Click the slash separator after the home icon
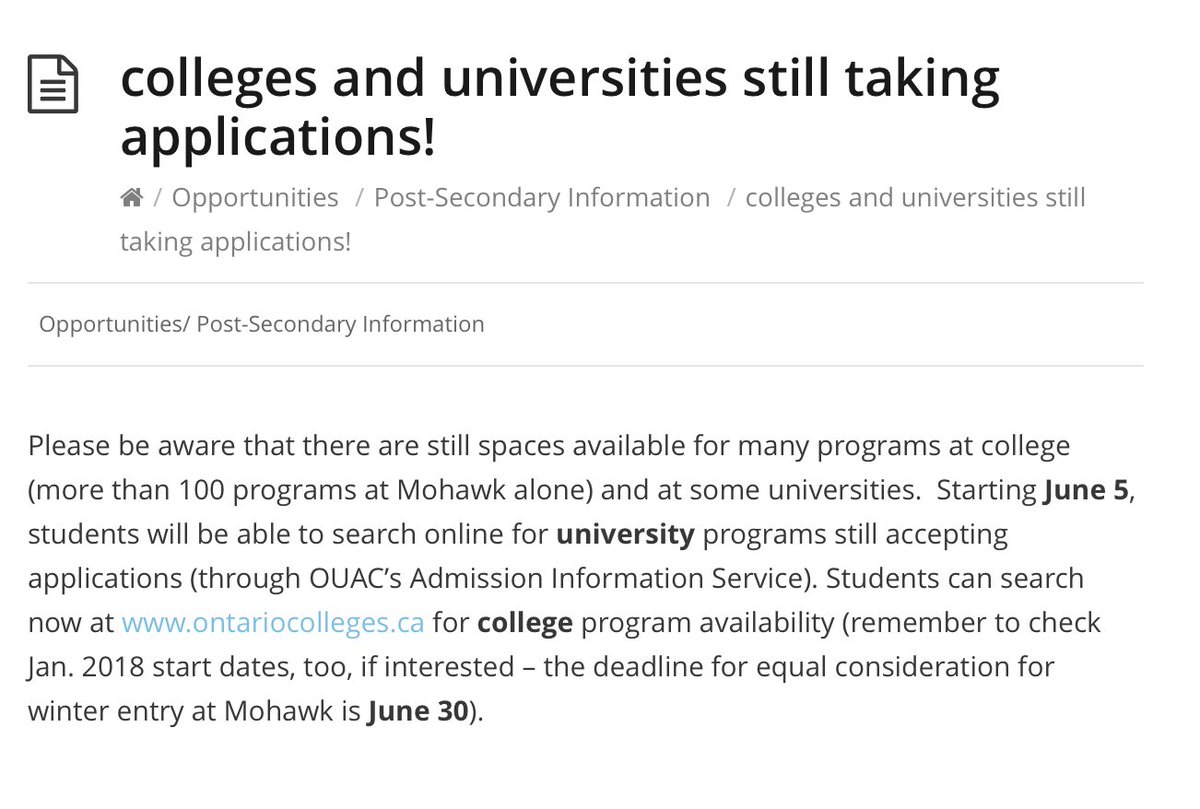The image size is (1200, 809). coord(158,198)
